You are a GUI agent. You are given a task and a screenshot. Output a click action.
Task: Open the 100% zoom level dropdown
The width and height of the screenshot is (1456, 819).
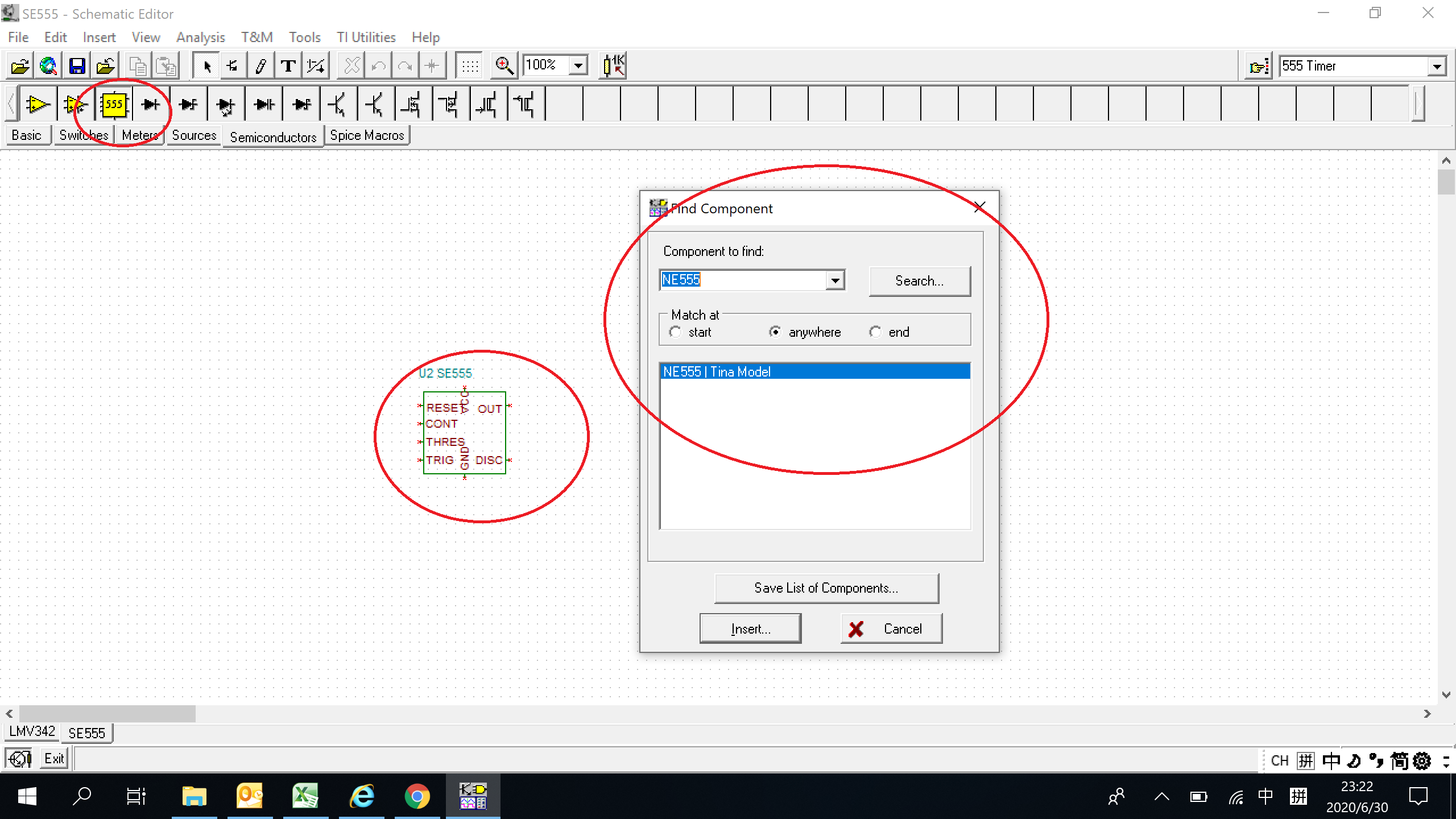click(x=578, y=65)
